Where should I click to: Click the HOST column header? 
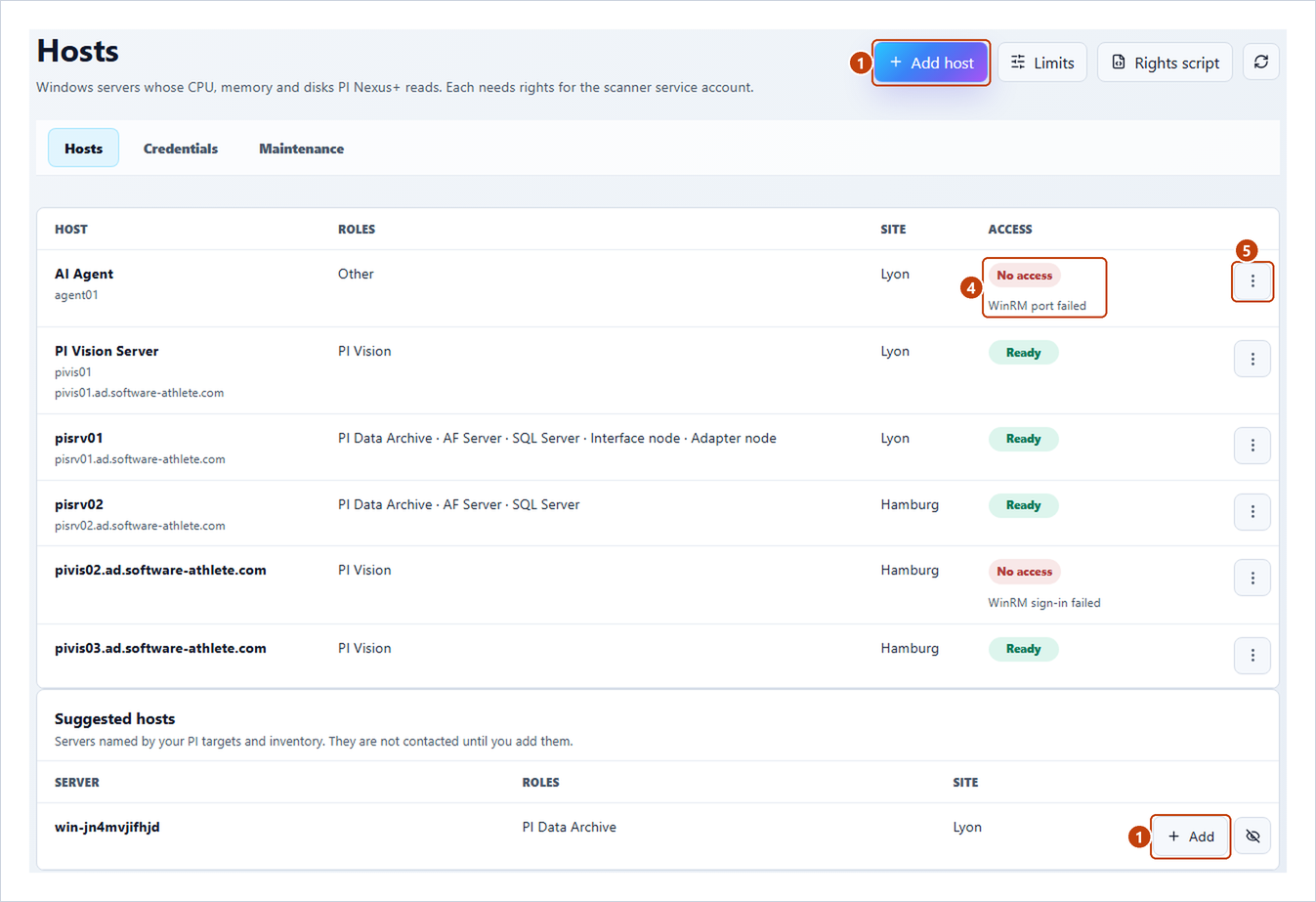point(71,230)
